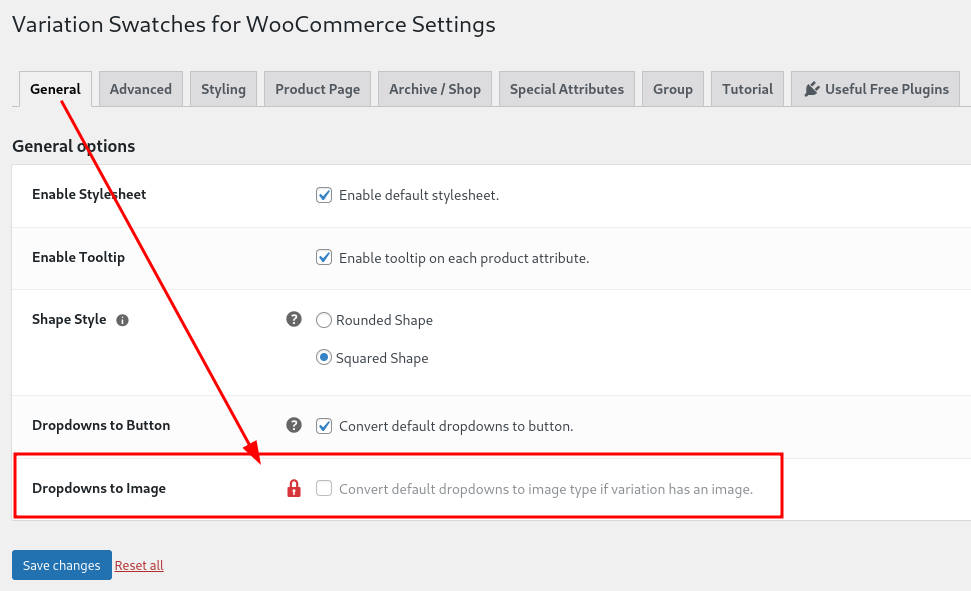The width and height of the screenshot is (971, 591).
Task: Check the Convert default dropdowns to image checkbox
Action: click(x=324, y=488)
